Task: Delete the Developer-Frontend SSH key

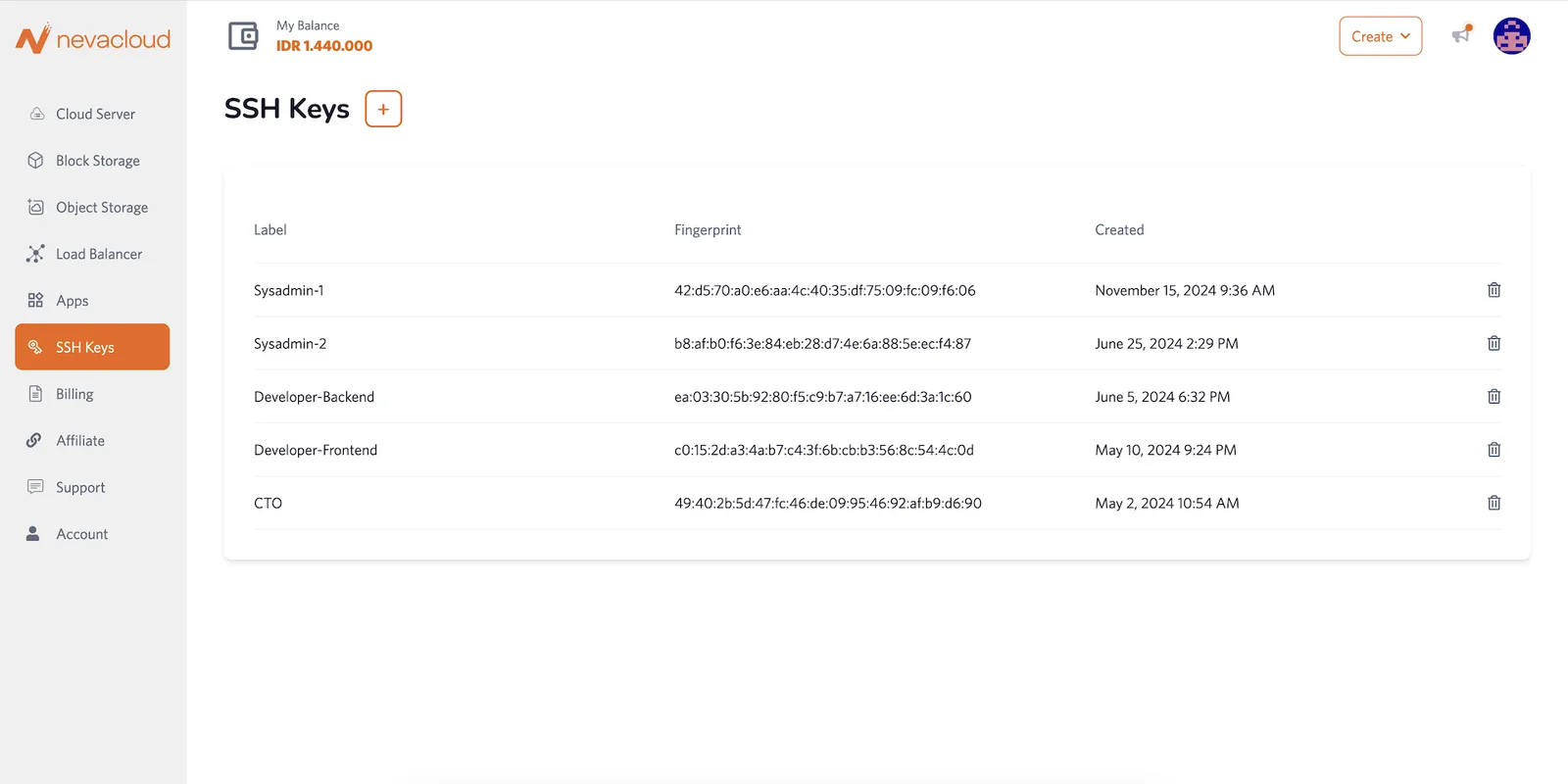Action: [1494, 450]
